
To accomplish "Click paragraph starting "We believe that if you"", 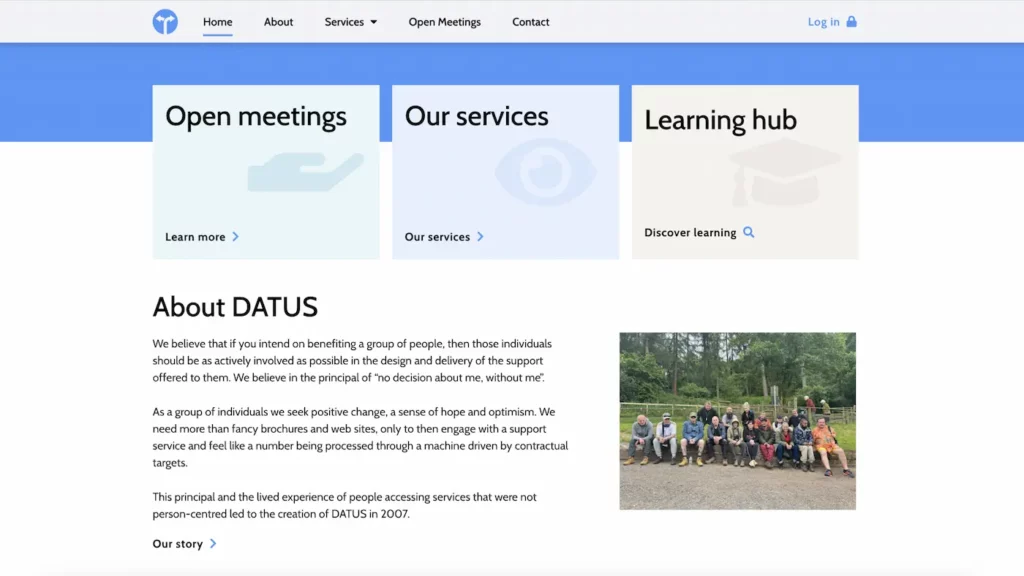I will [x=353, y=360].
